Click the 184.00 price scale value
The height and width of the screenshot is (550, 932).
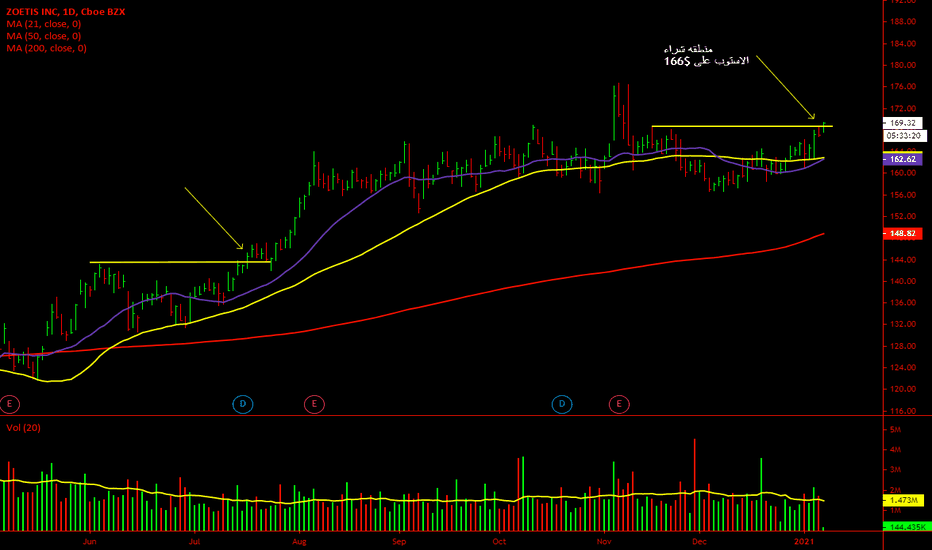[903, 43]
